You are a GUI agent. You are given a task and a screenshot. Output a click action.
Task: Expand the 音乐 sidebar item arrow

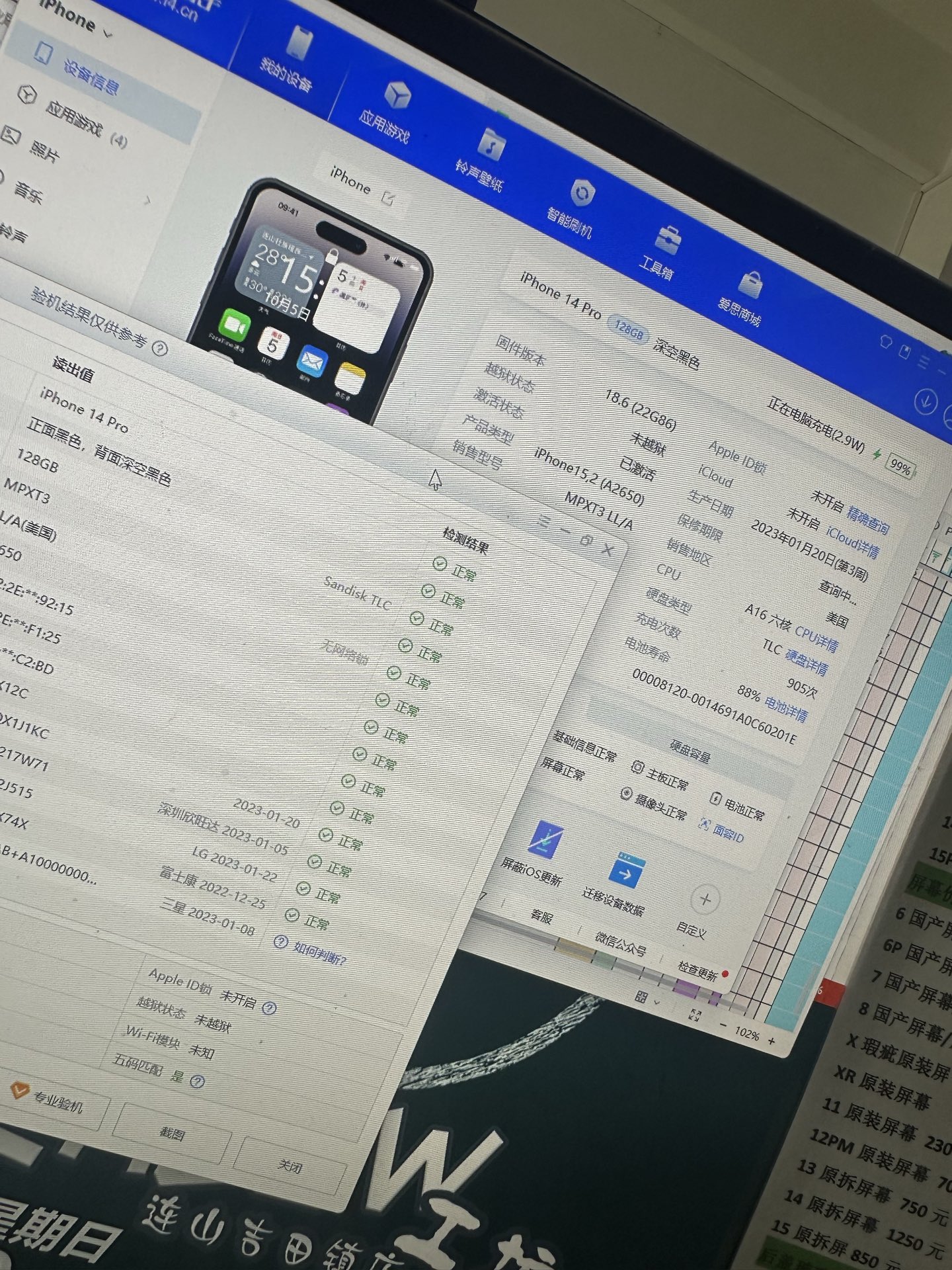point(147,200)
